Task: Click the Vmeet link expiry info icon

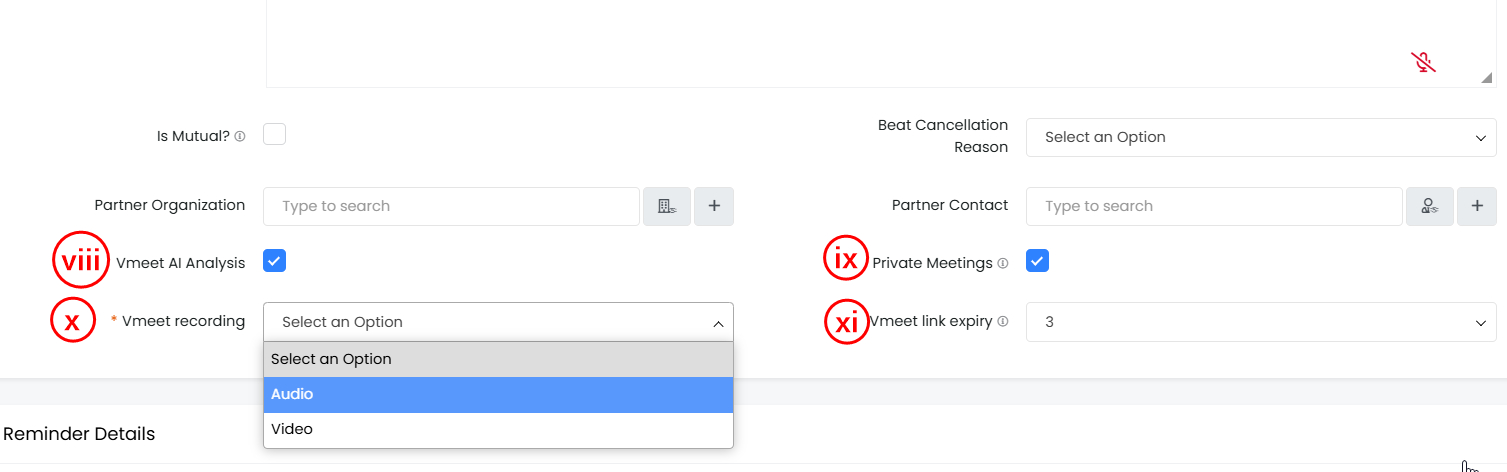Action: (x=1003, y=322)
